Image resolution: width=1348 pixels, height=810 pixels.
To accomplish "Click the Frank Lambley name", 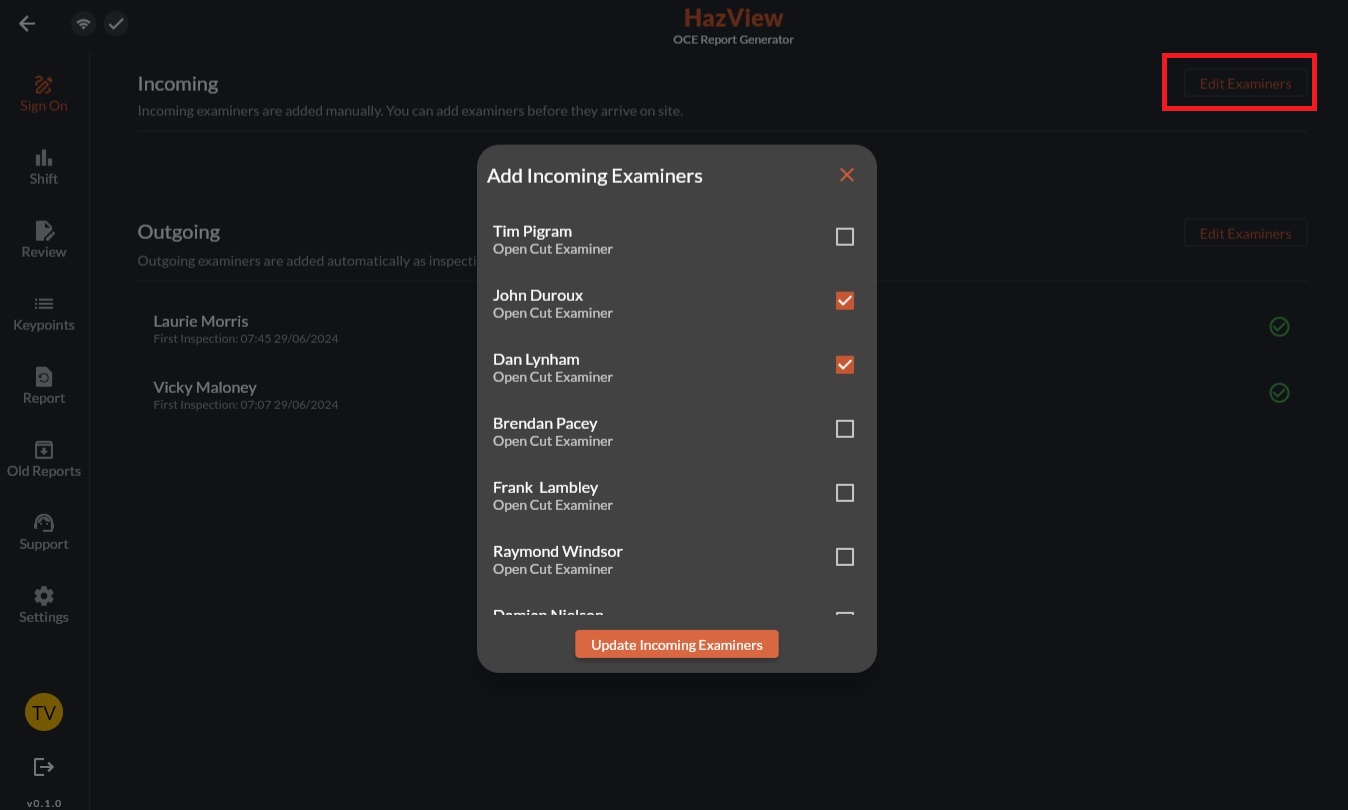I will [546, 487].
